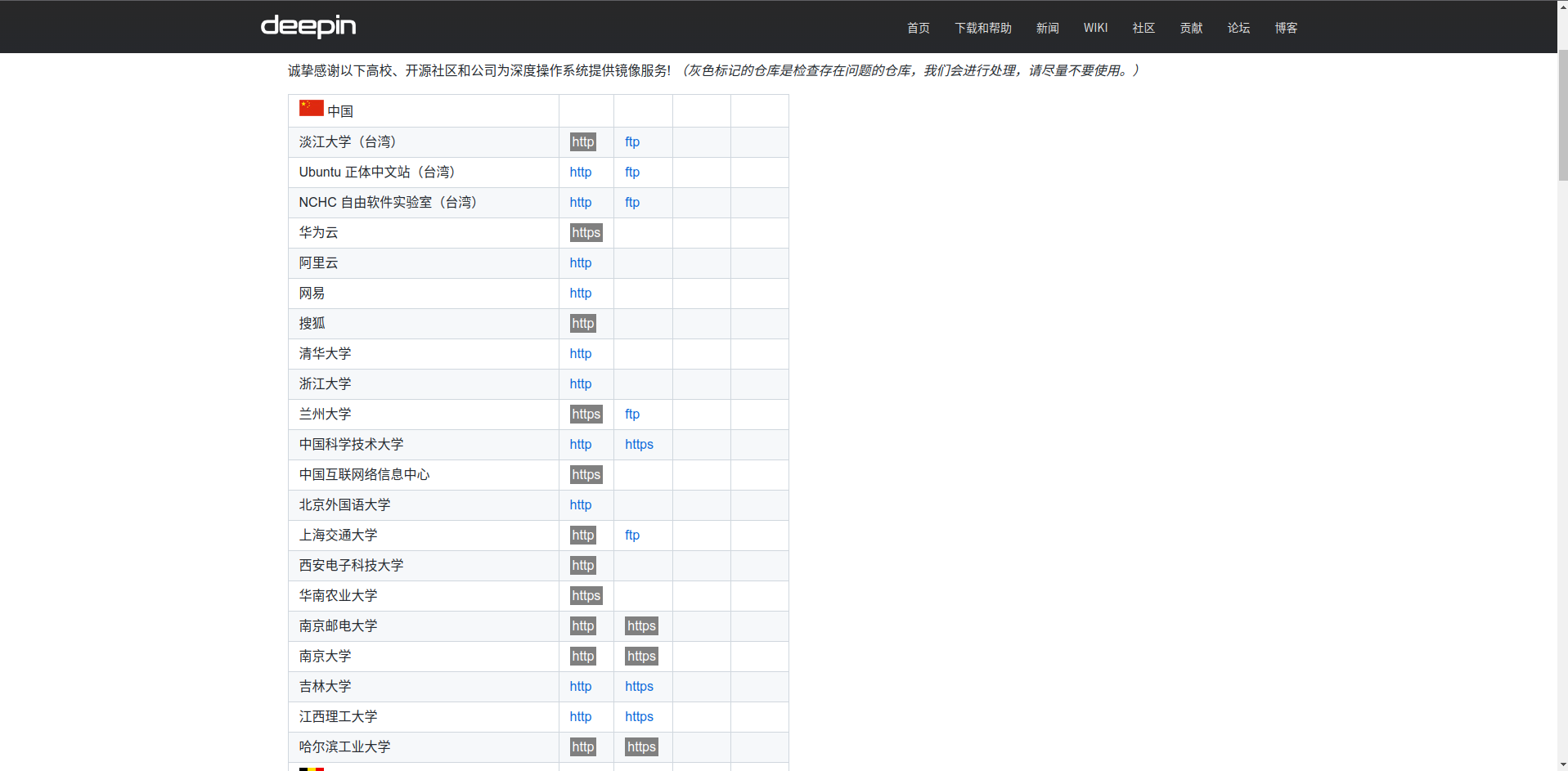Screen dimensions: 1568x771
Task: Open http mirror for 浙江大学
Action: (581, 384)
